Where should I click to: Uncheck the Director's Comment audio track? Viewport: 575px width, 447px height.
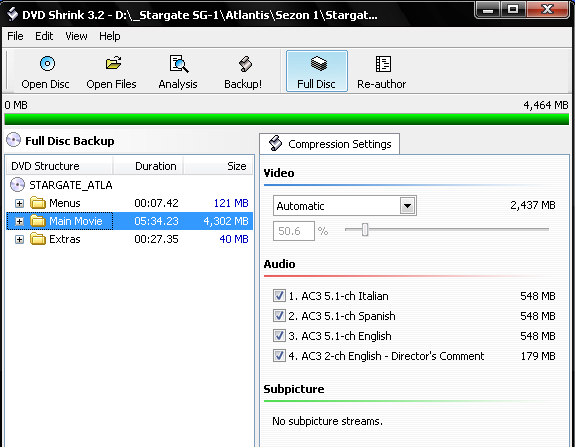279,356
